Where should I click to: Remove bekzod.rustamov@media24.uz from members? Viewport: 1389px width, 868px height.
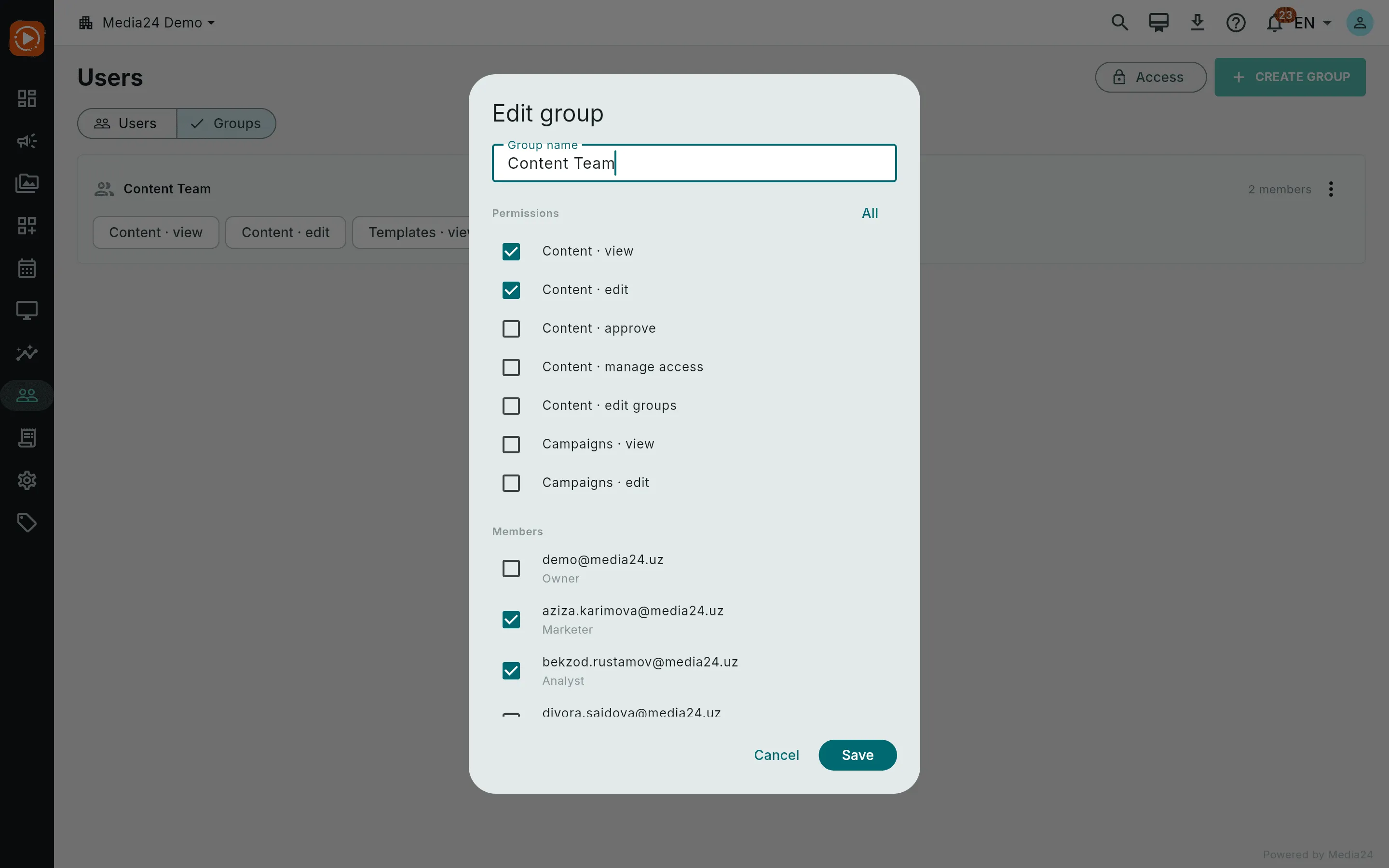(511, 670)
